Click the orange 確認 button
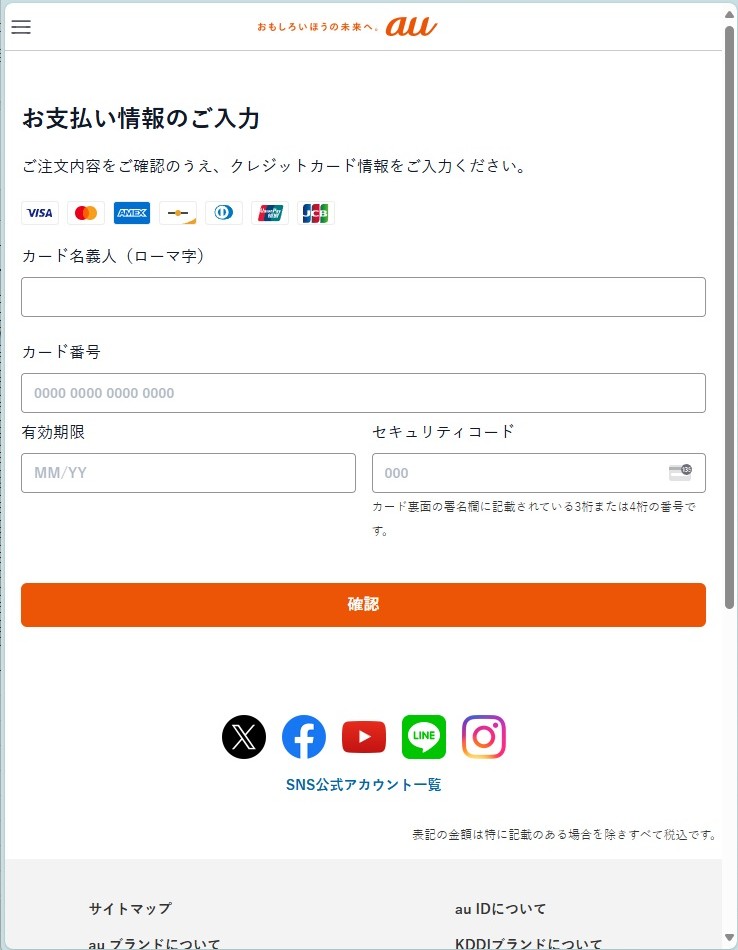The image size is (738, 950). (364, 605)
